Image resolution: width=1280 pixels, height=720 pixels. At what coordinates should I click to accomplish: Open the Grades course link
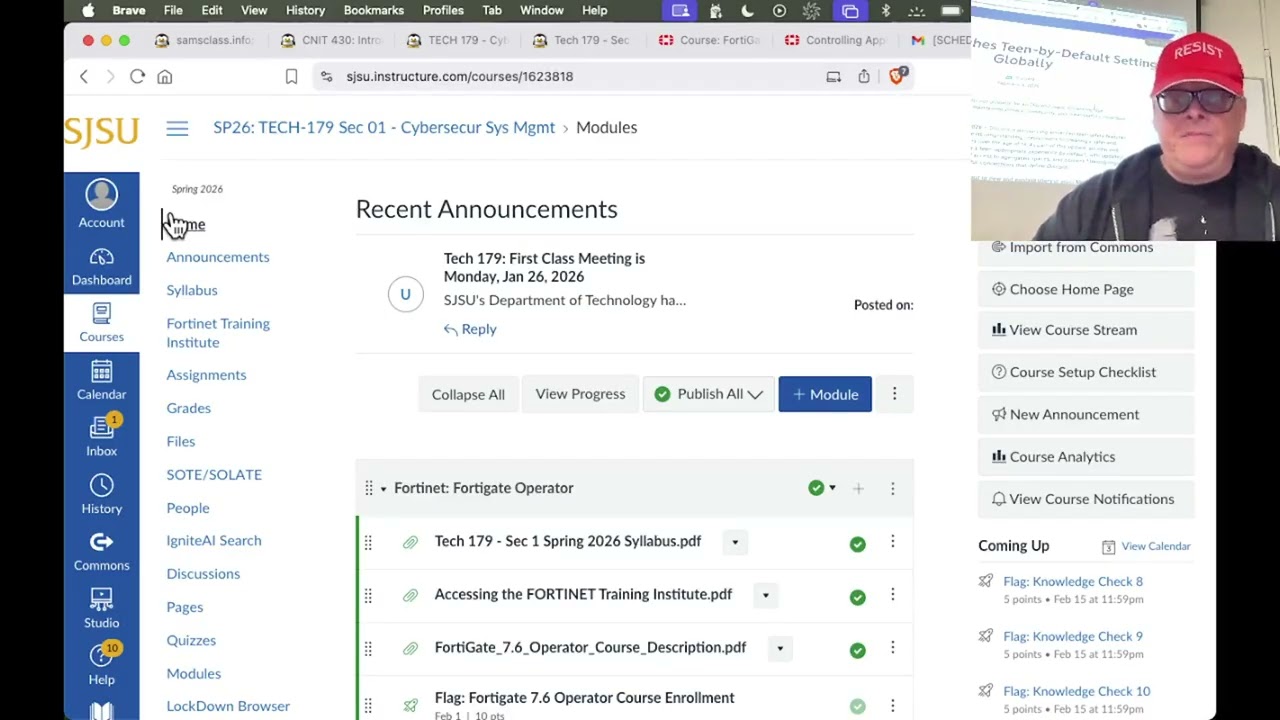tap(188, 408)
